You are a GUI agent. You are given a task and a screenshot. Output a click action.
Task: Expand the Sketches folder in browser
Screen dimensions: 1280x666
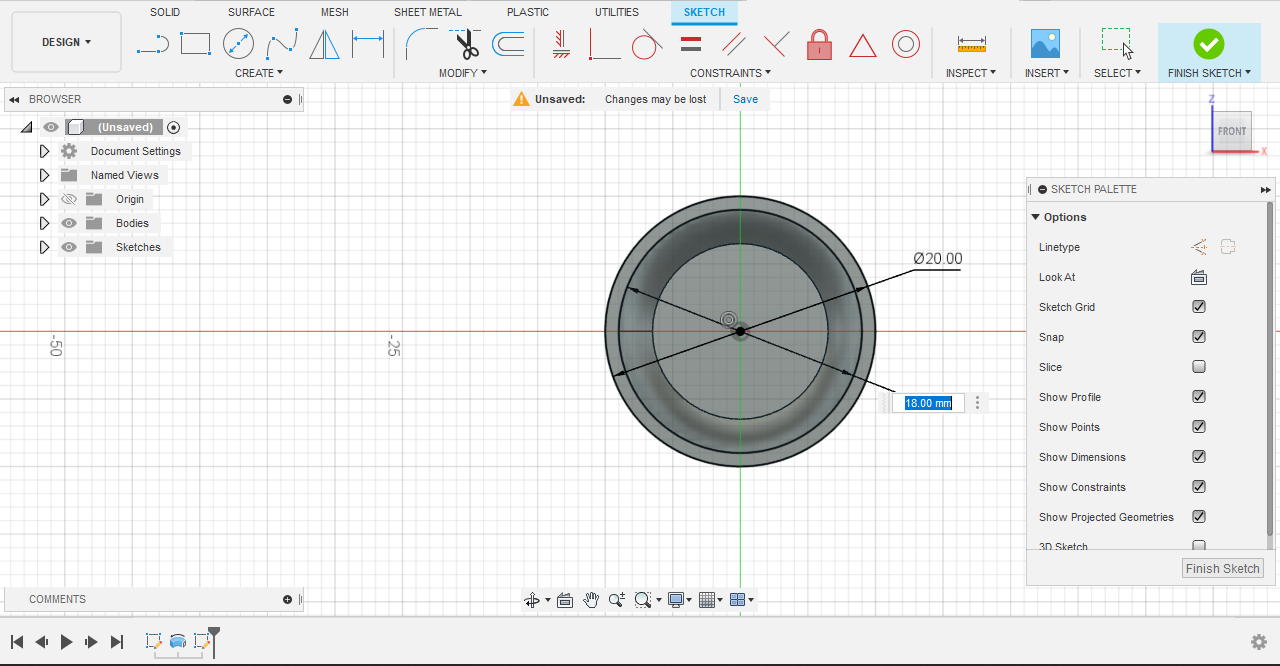click(44, 247)
